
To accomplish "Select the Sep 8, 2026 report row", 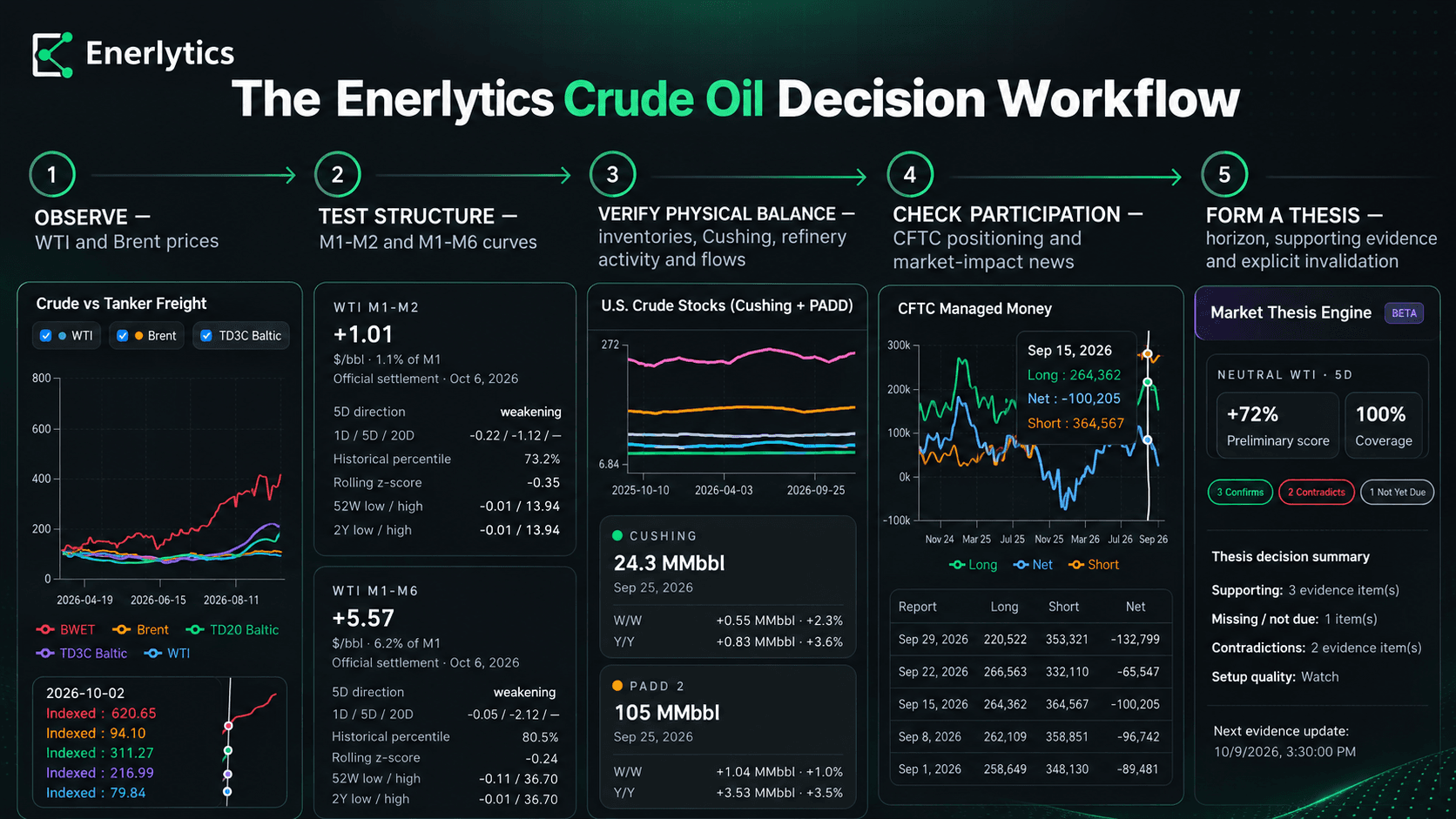I will pyautogui.click(x=1030, y=736).
